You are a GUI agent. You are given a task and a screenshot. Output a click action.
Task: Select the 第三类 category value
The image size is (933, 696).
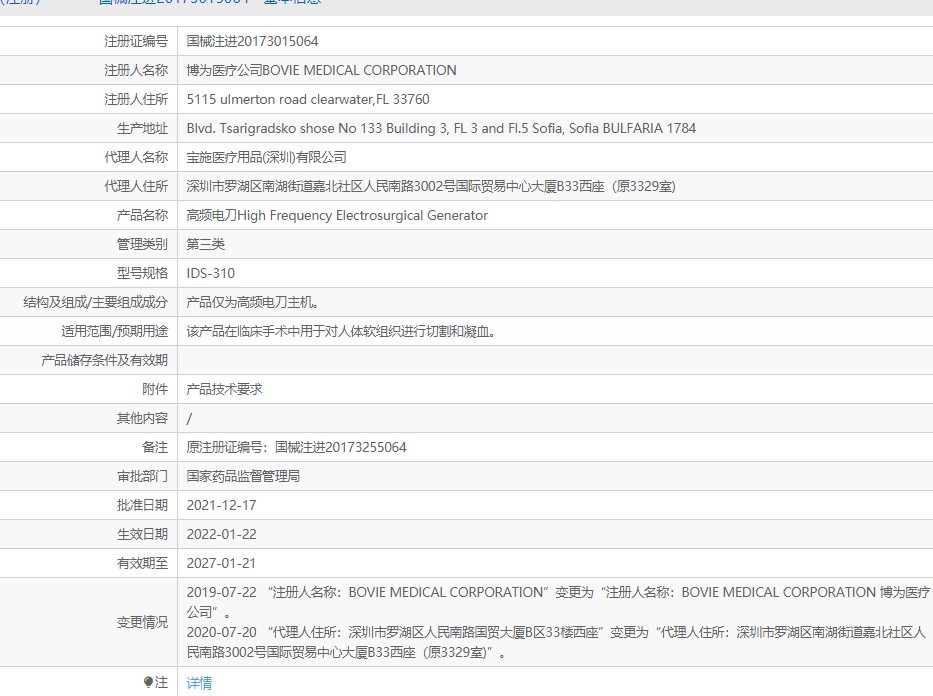[205, 244]
